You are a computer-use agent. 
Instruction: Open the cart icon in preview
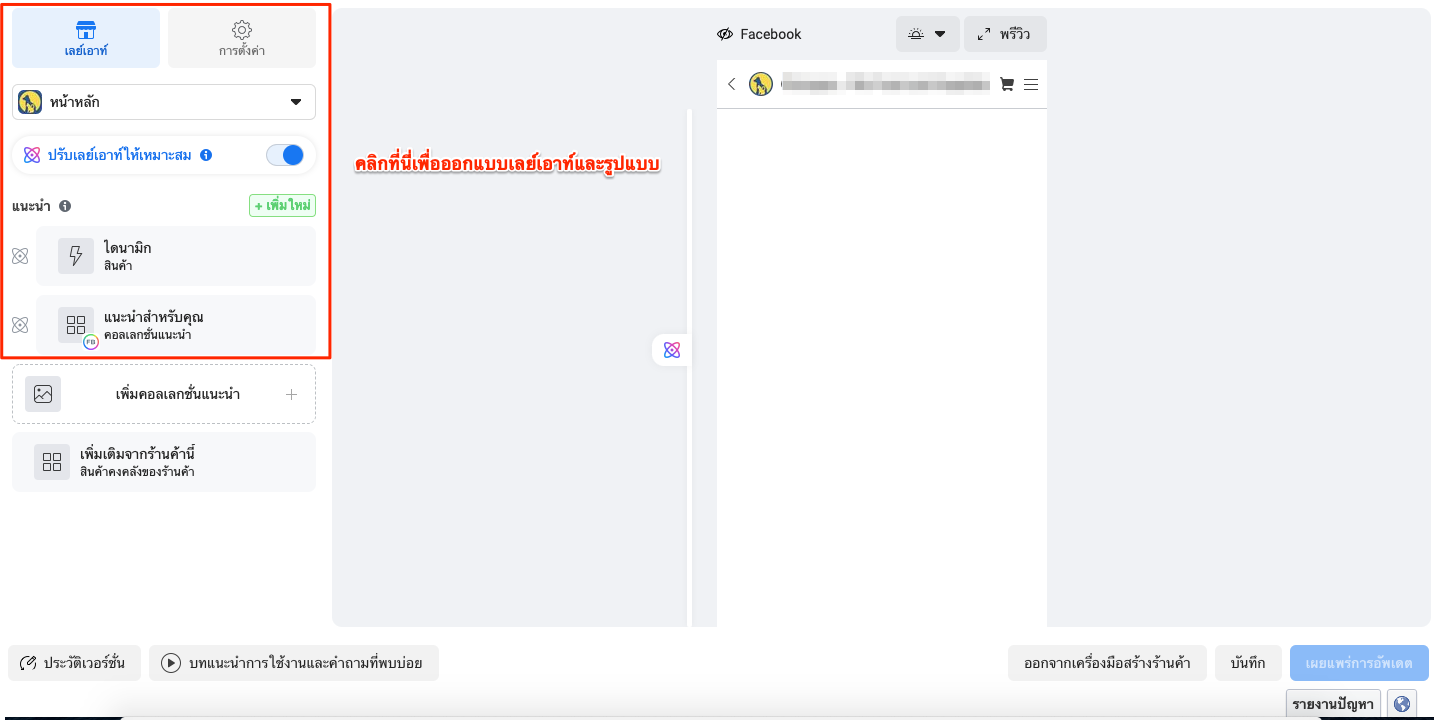[1007, 84]
